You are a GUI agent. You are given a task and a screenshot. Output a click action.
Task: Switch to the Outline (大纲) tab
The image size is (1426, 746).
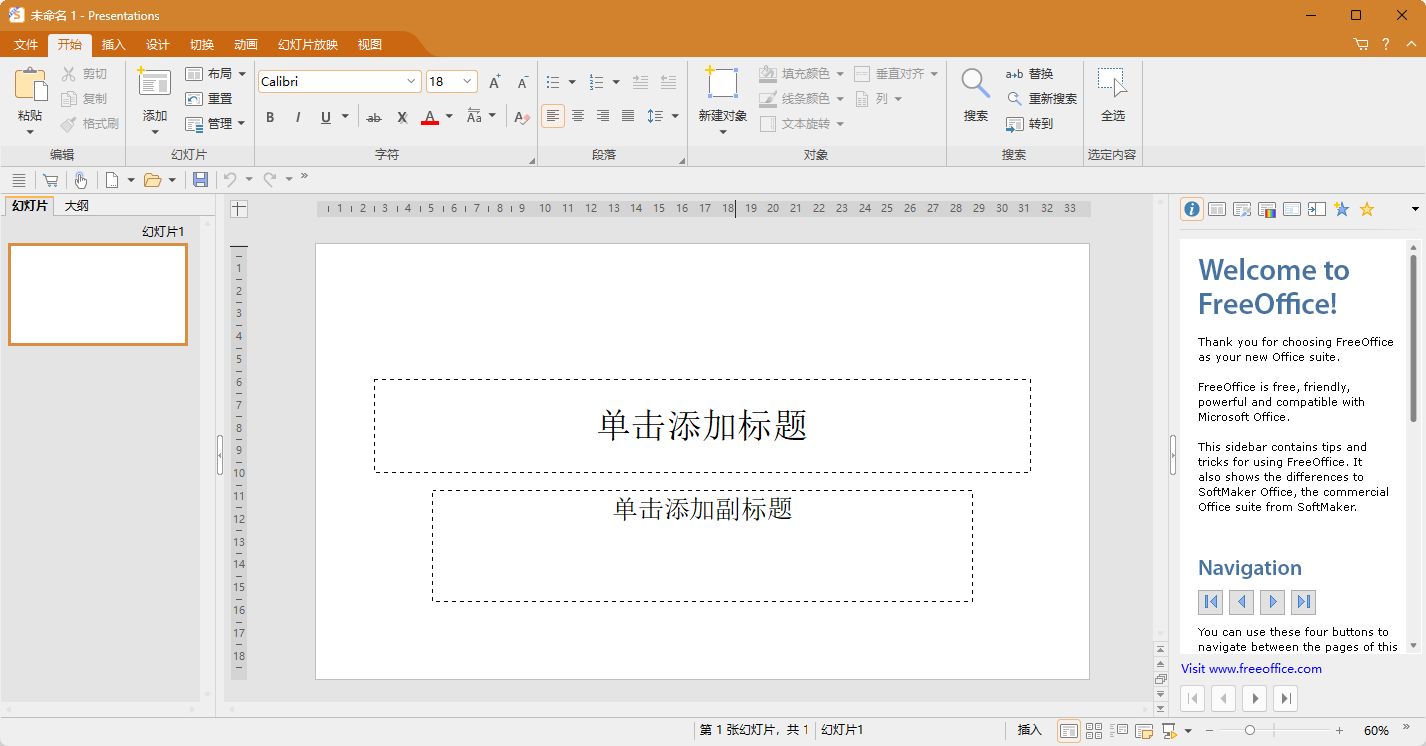click(77, 206)
